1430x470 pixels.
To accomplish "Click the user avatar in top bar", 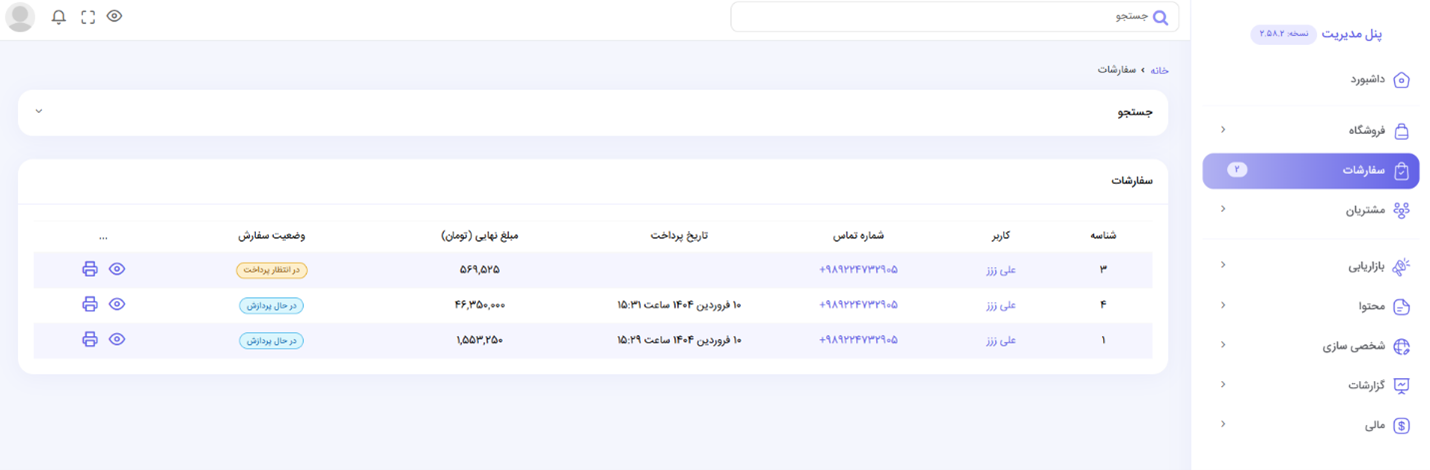I will click(20, 17).
